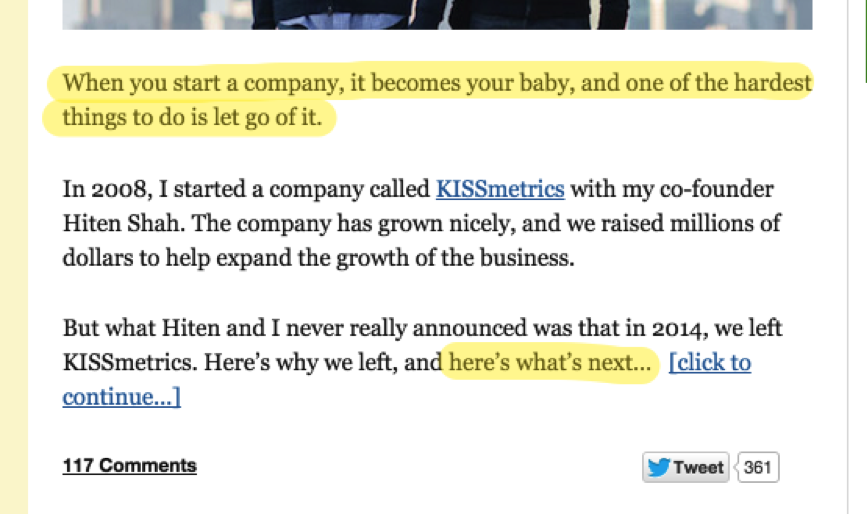Open the KISSmetrics hyperlink
The width and height of the screenshot is (868, 515).
coord(500,188)
